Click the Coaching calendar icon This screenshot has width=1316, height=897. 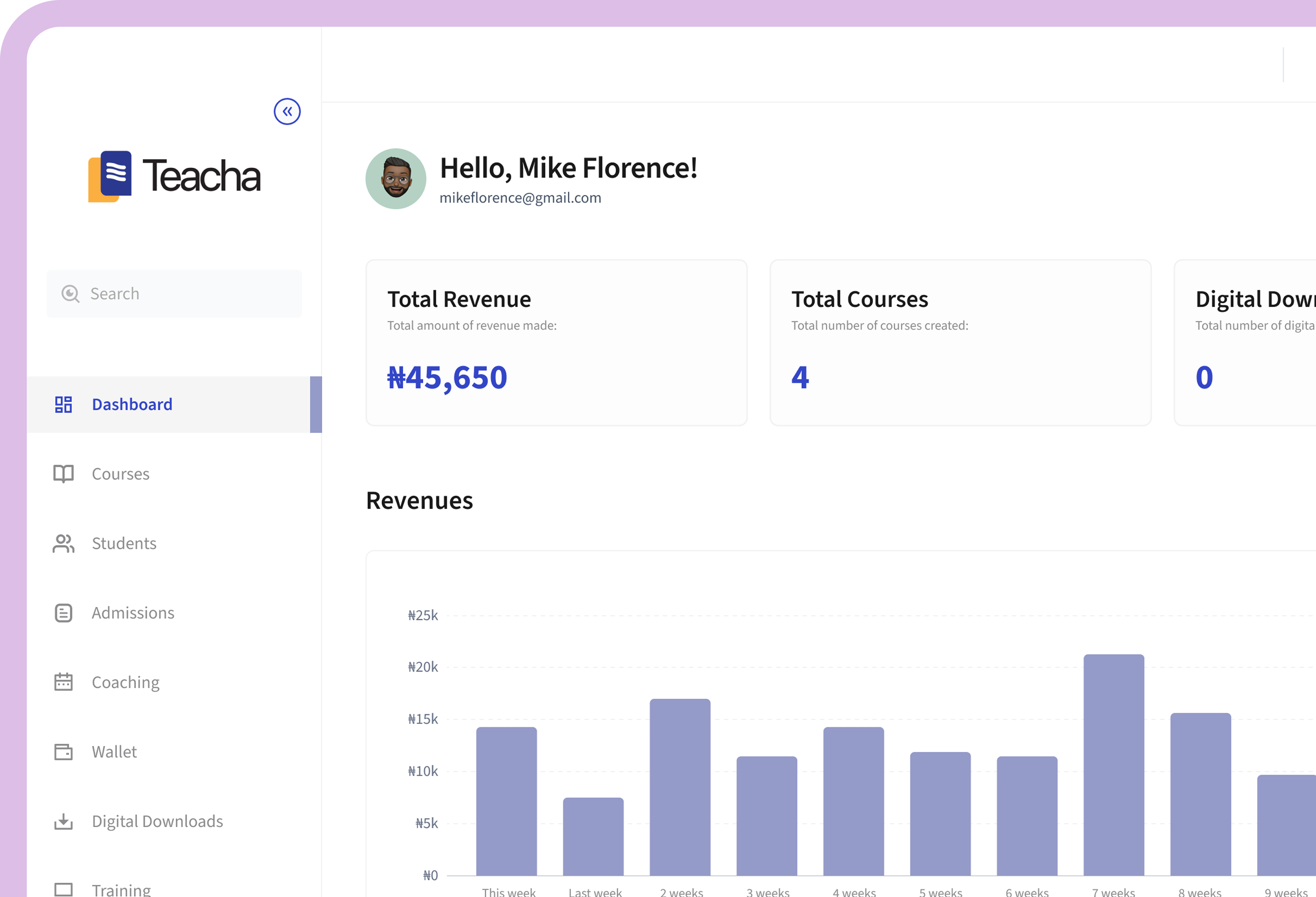pyautogui.click(x=64, y=682)
